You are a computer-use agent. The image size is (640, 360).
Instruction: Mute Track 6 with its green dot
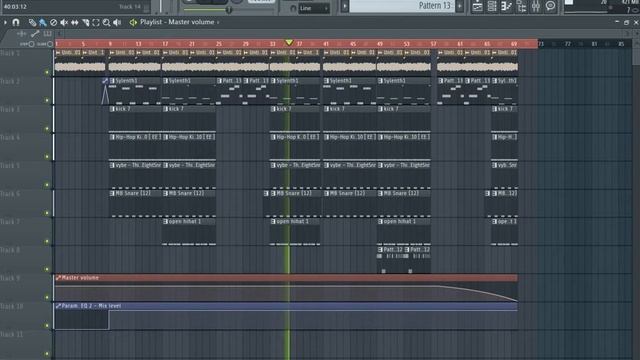[47, 213]
